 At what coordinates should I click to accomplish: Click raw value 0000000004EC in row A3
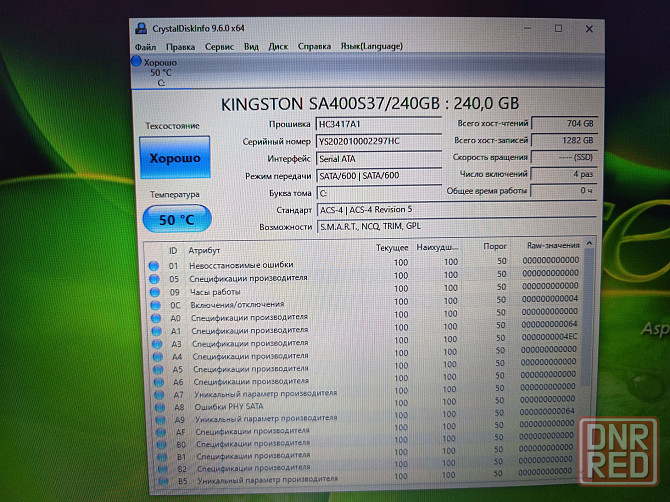coord(550,337)
